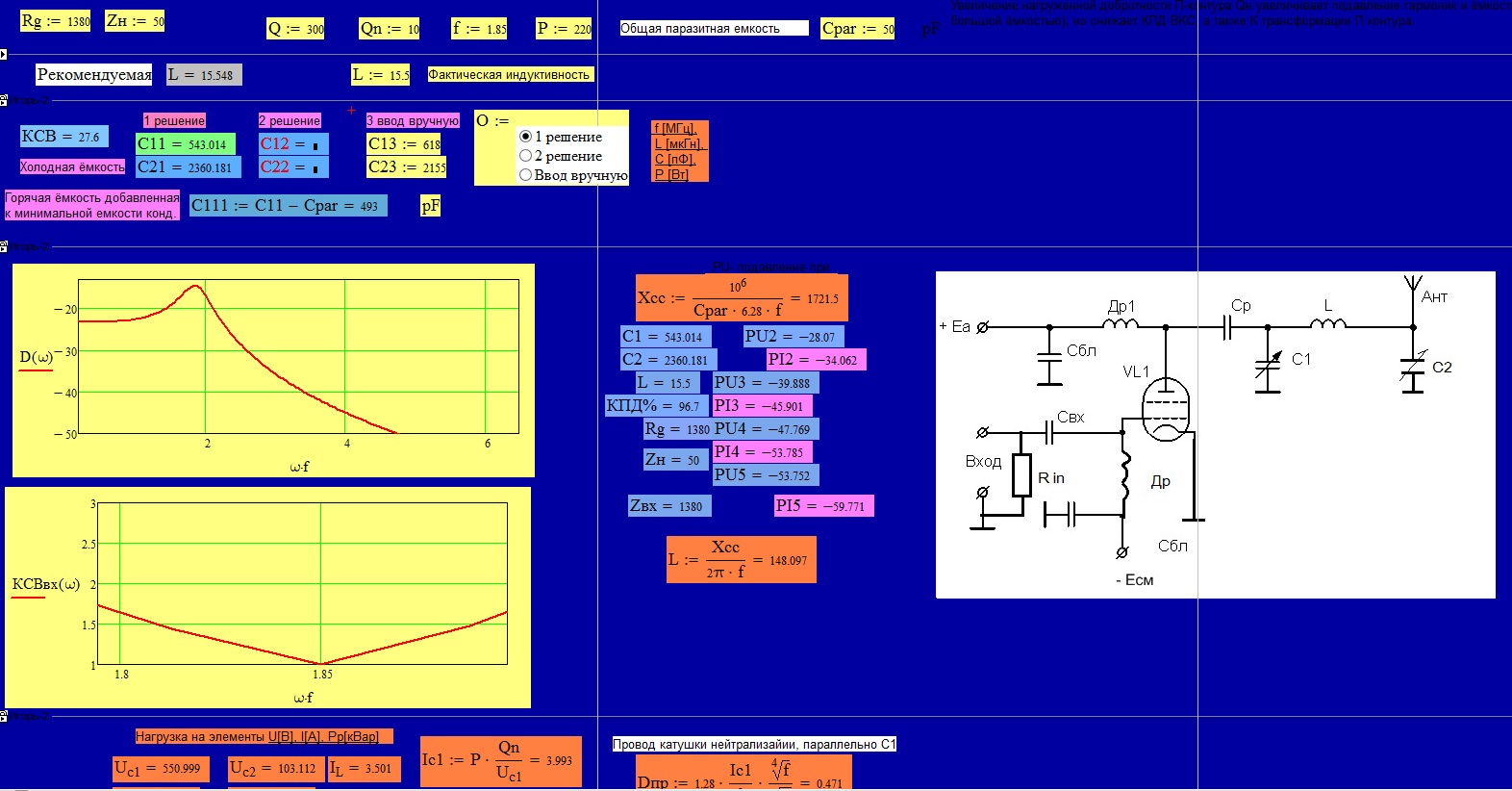Select the КСВвх(ω) SWR graph

click(268, 598)
